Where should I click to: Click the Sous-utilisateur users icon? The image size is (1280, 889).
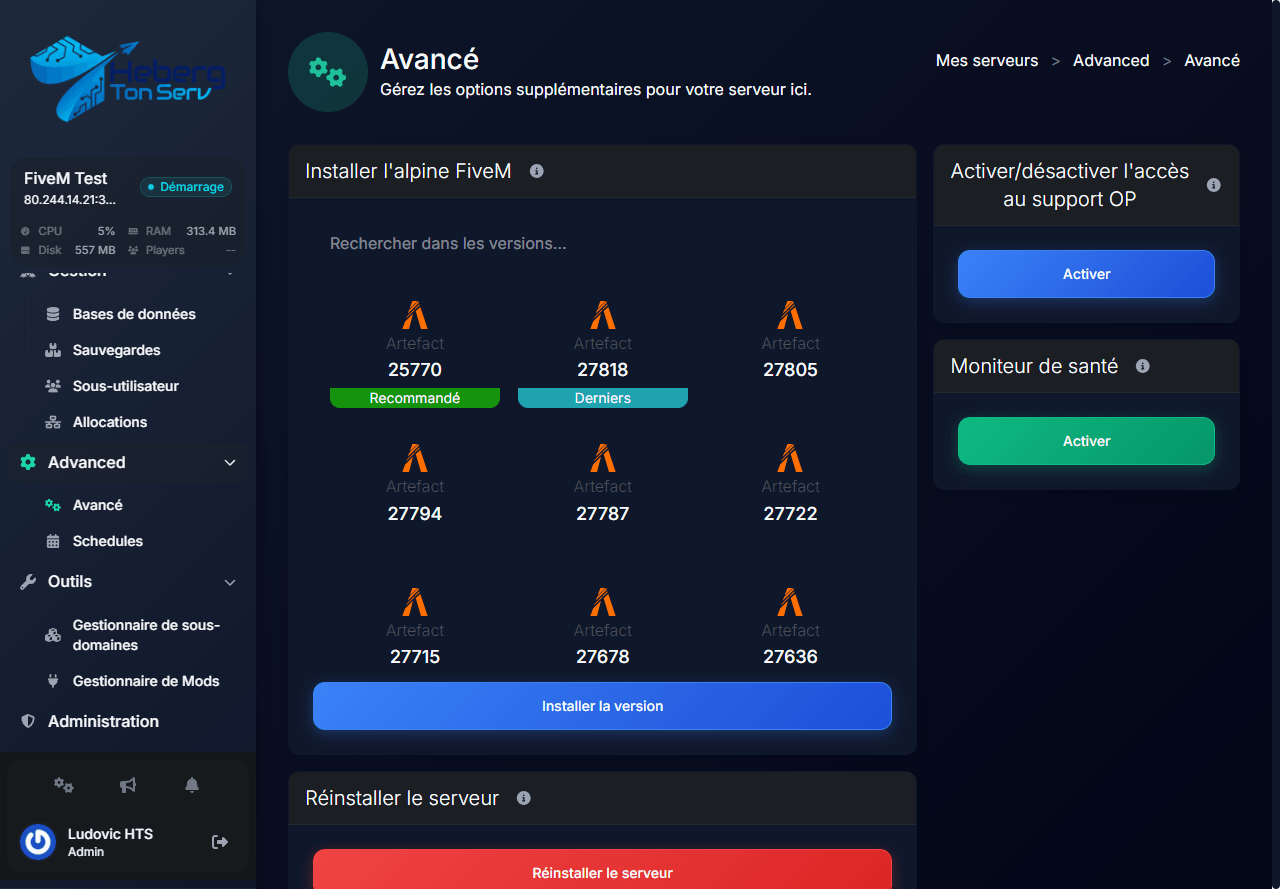tap(53, 386)
